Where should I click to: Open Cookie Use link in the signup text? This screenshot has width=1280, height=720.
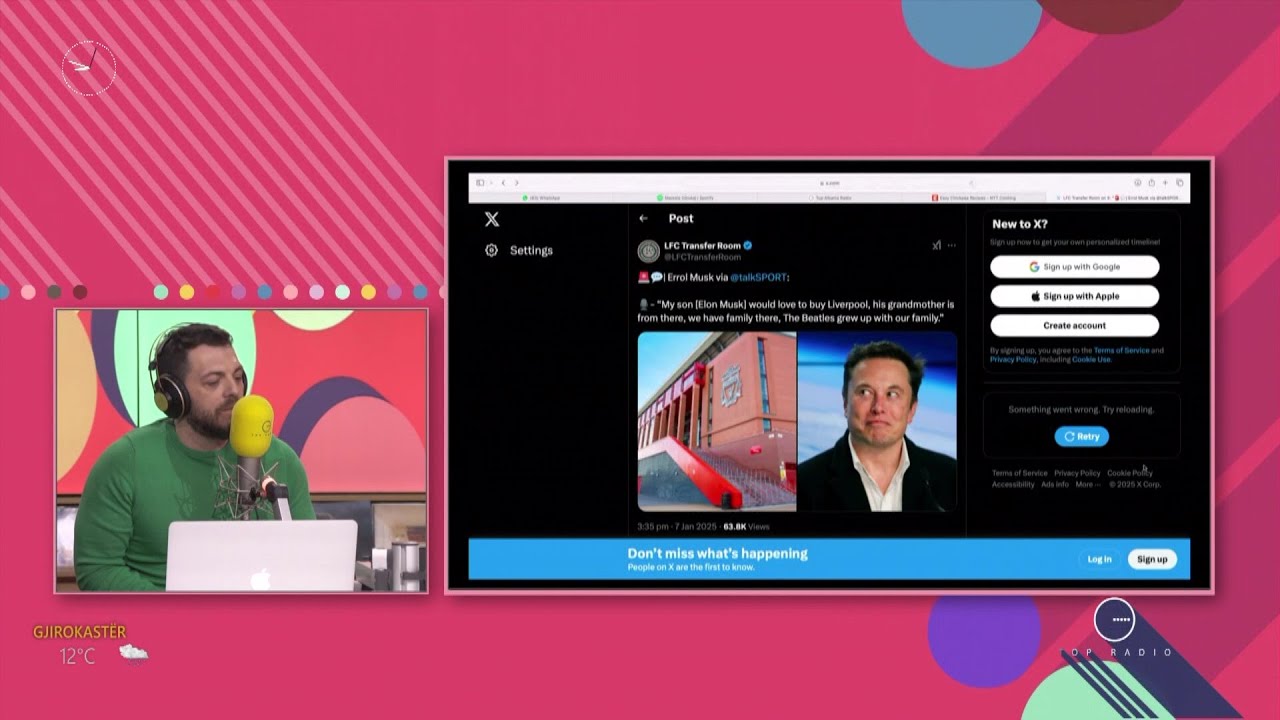pyautogui.click(x=1091, y=359)
